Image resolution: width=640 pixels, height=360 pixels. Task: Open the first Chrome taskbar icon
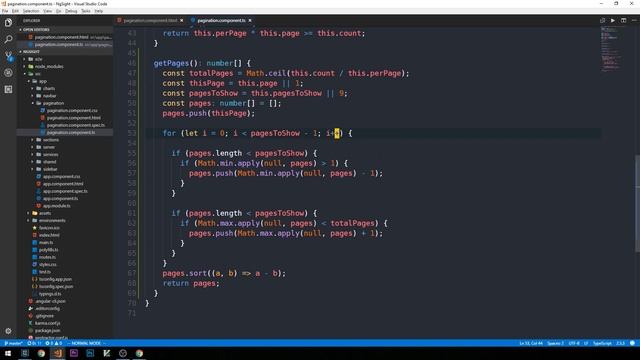pos(41,353)
